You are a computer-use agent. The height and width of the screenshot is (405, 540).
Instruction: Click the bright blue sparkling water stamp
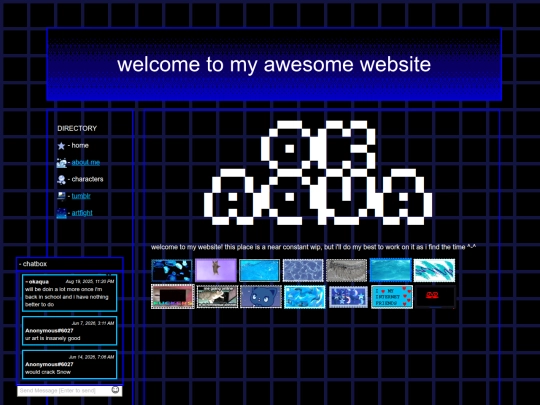coord(259,270)
